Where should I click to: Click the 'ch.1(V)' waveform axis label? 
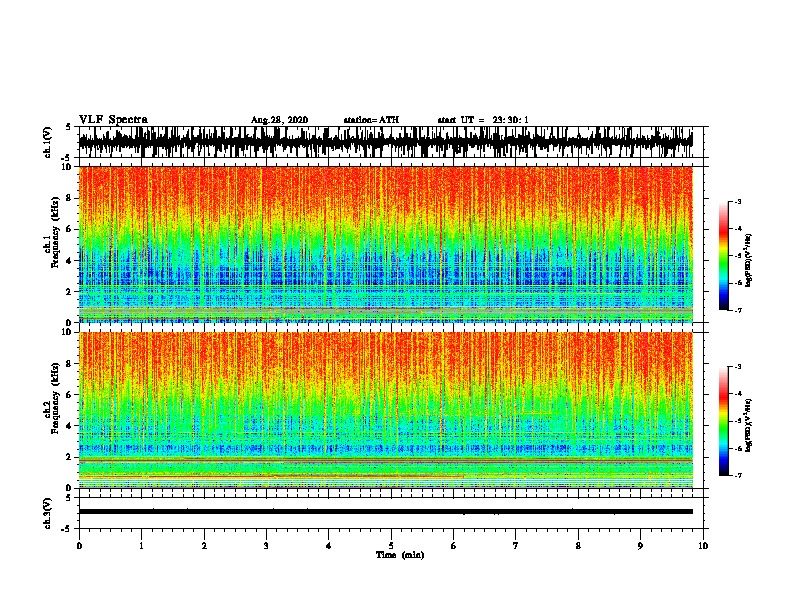coord(48,142)
